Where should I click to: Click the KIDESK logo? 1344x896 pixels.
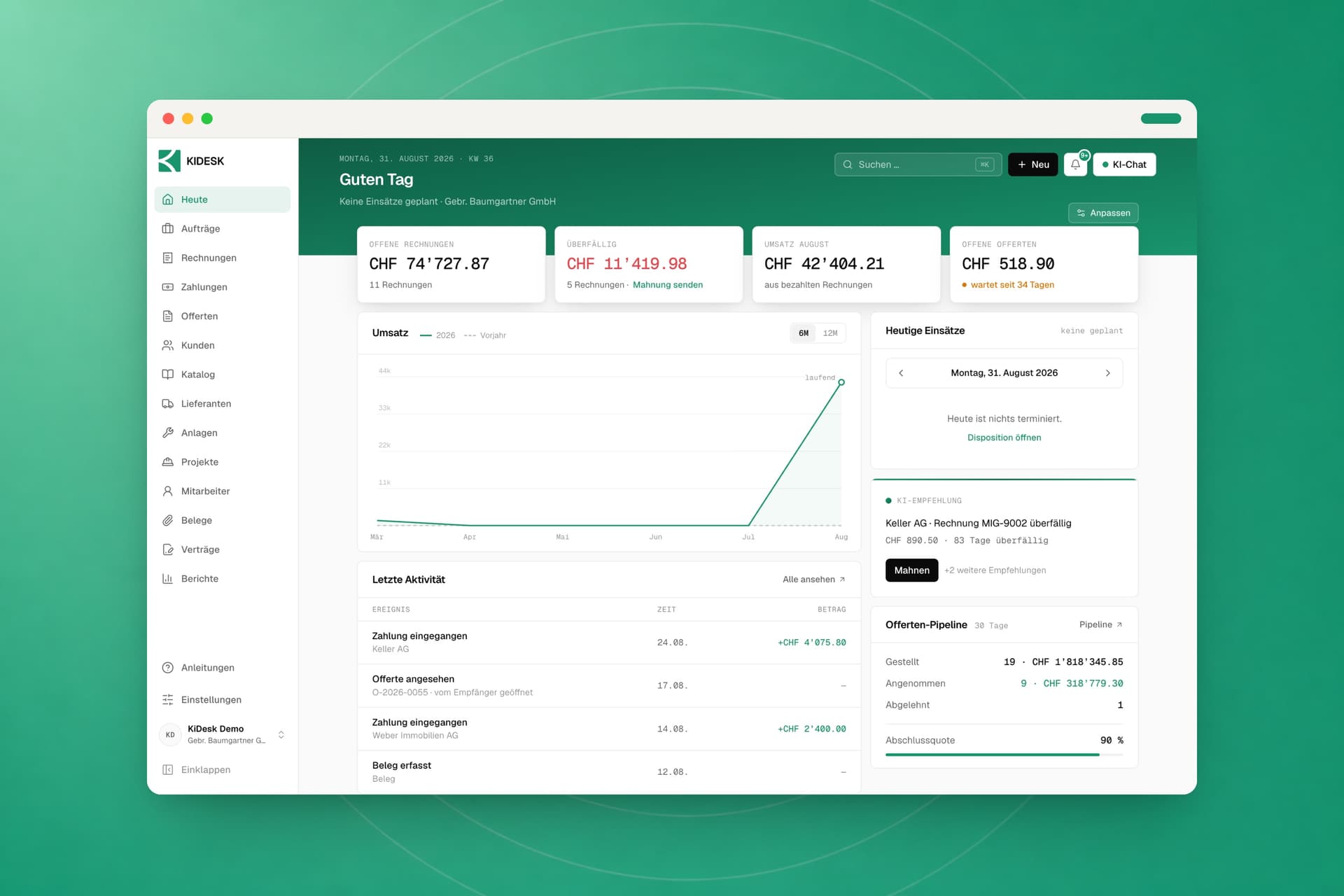[x=191, y=161]
